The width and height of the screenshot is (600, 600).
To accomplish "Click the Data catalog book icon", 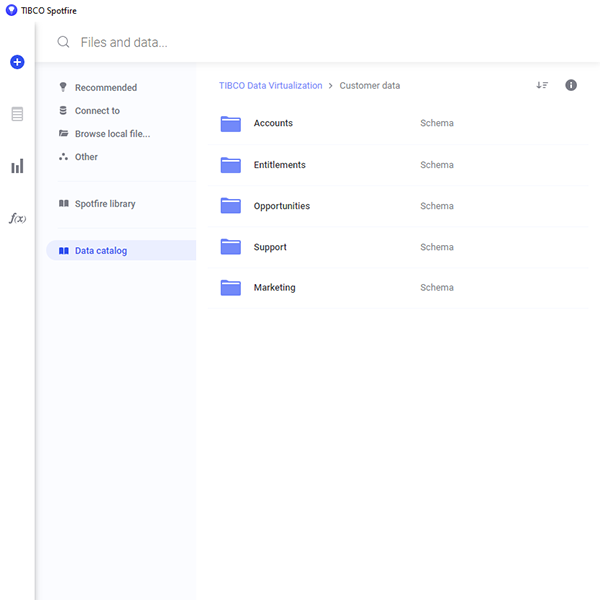I will tap(64, 251).
